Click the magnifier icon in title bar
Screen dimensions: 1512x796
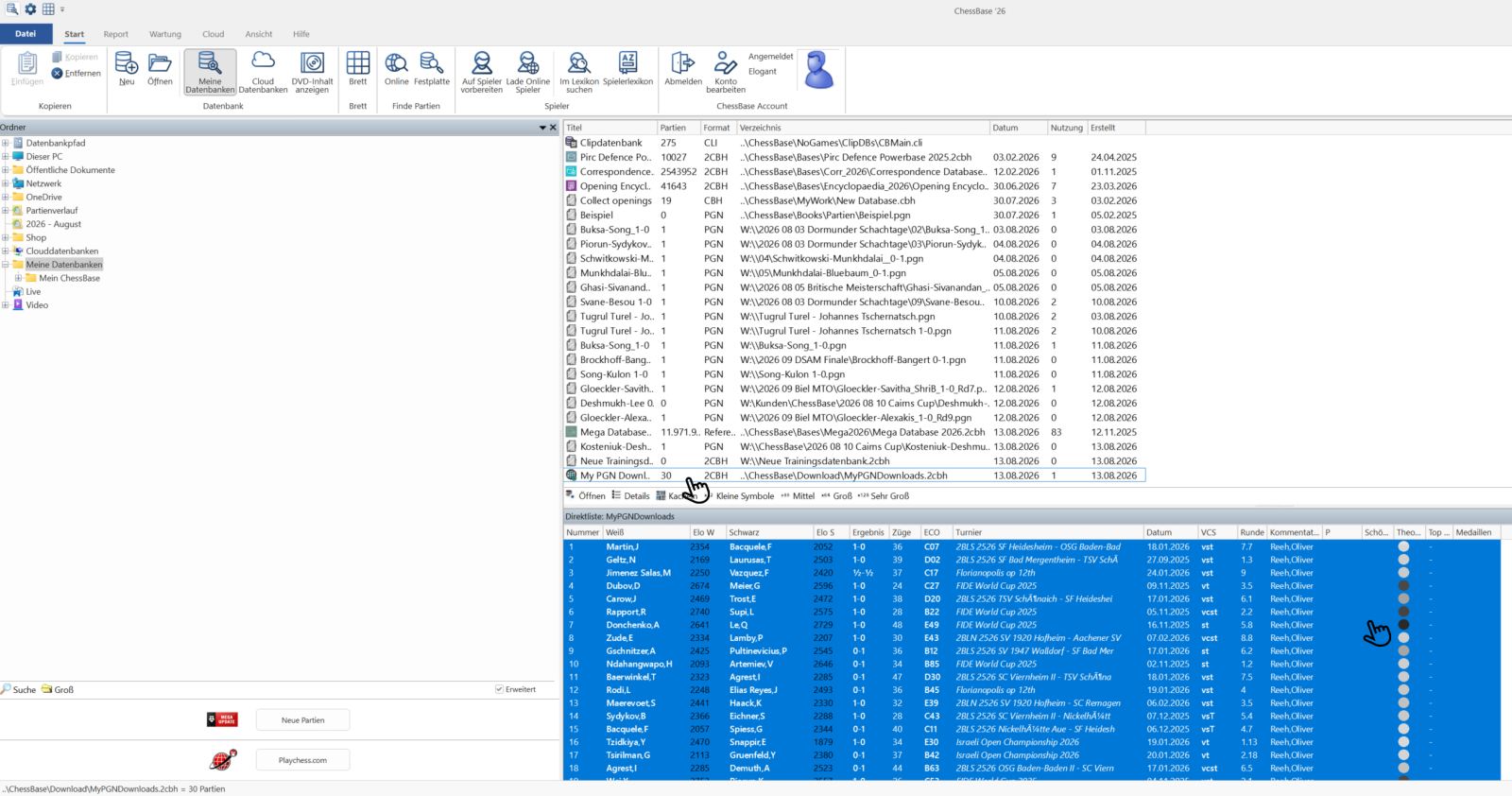pos(12,9)
